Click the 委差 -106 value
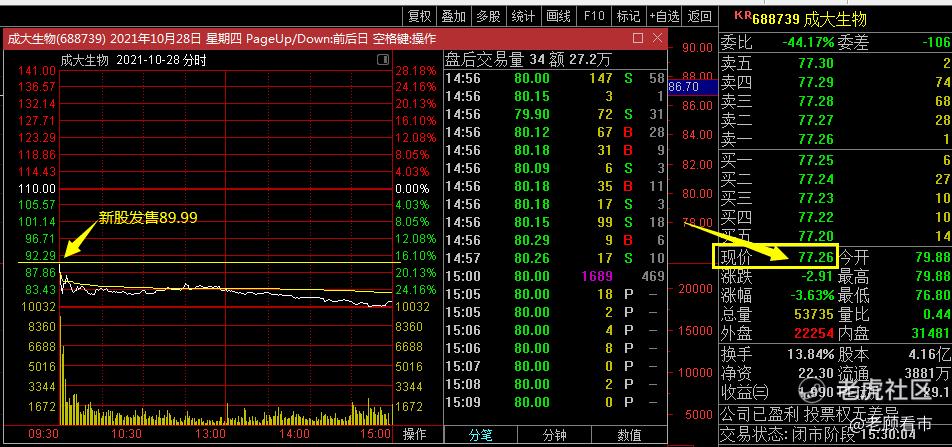952x447 pixels. pyautogui.click(x=935, y=43)
